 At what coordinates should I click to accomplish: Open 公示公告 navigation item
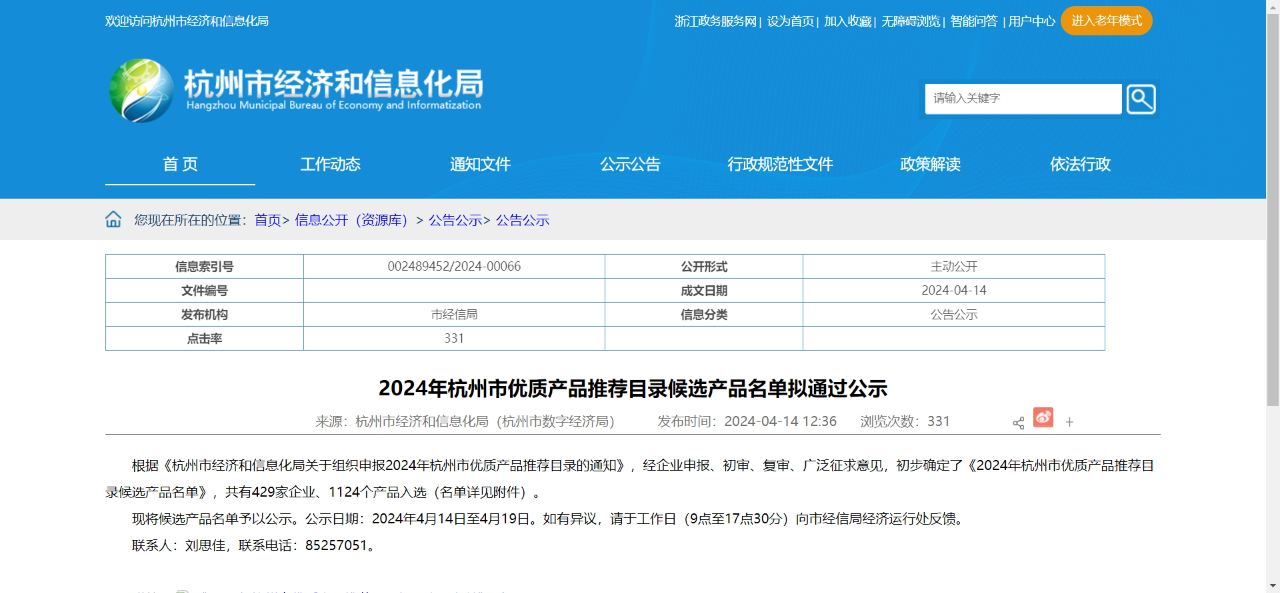tap(630, 165)
